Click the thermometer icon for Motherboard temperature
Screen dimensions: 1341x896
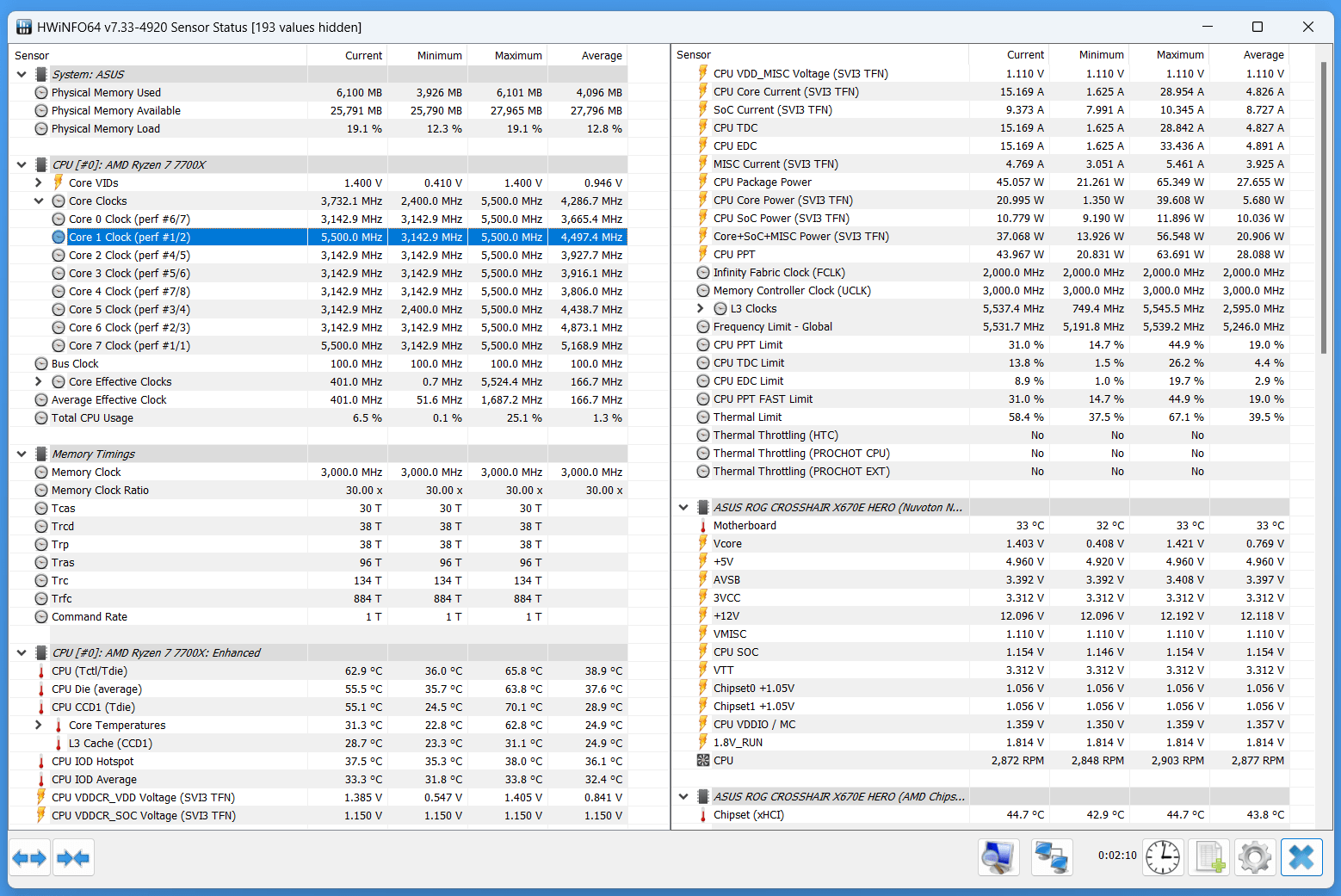coord(703,525)
